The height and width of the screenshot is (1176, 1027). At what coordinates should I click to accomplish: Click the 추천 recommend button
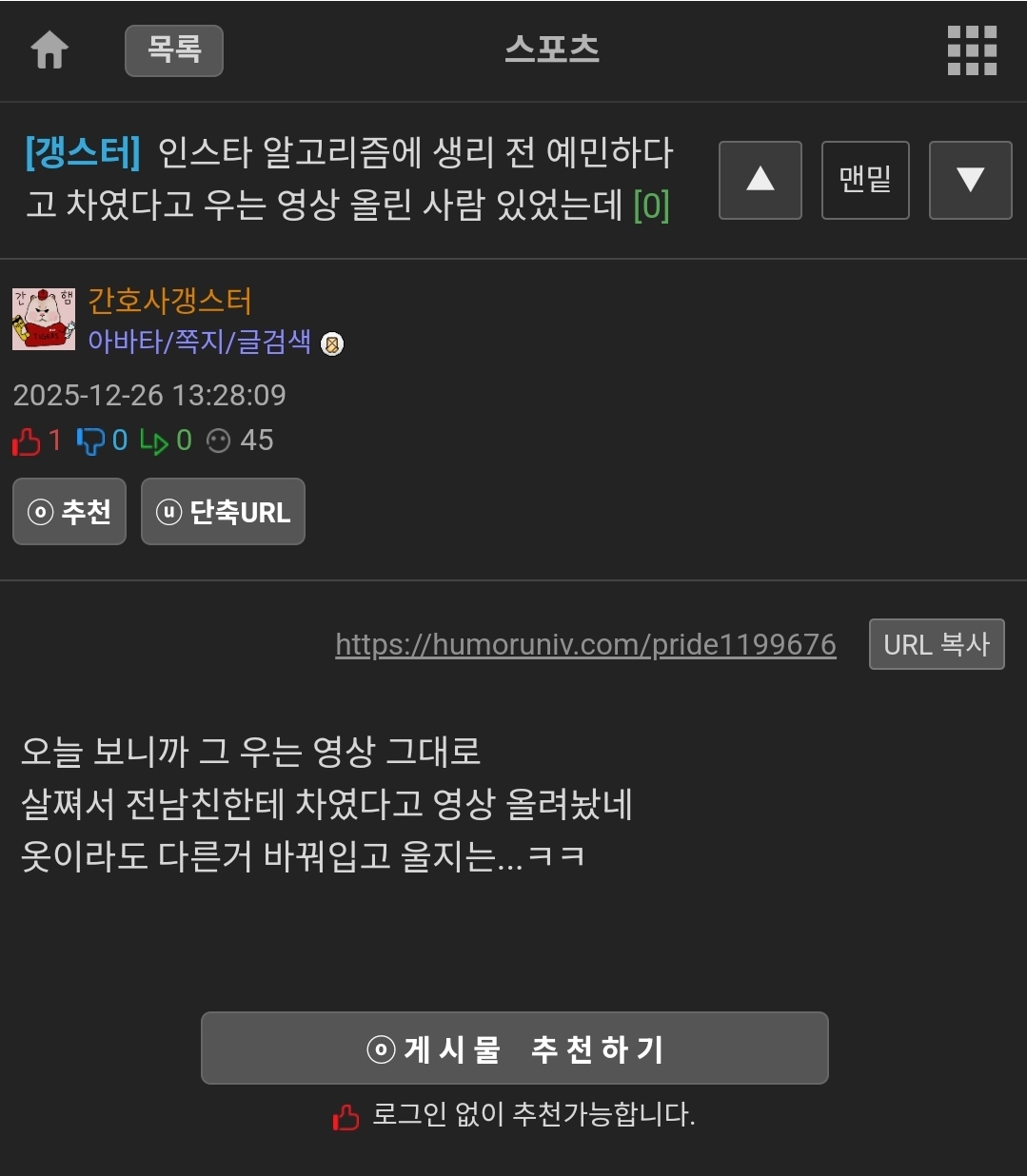tap(69, 512)
